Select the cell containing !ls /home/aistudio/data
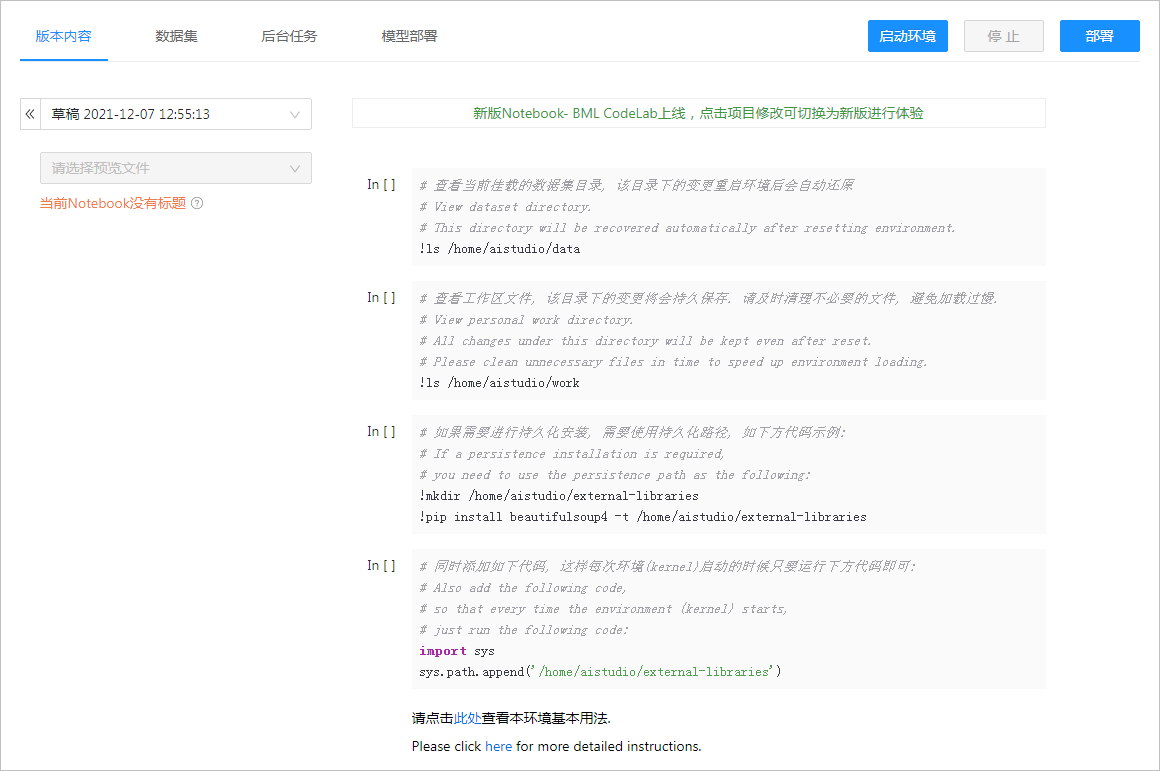Screen dimensions: 1160x771 point(729,217)
